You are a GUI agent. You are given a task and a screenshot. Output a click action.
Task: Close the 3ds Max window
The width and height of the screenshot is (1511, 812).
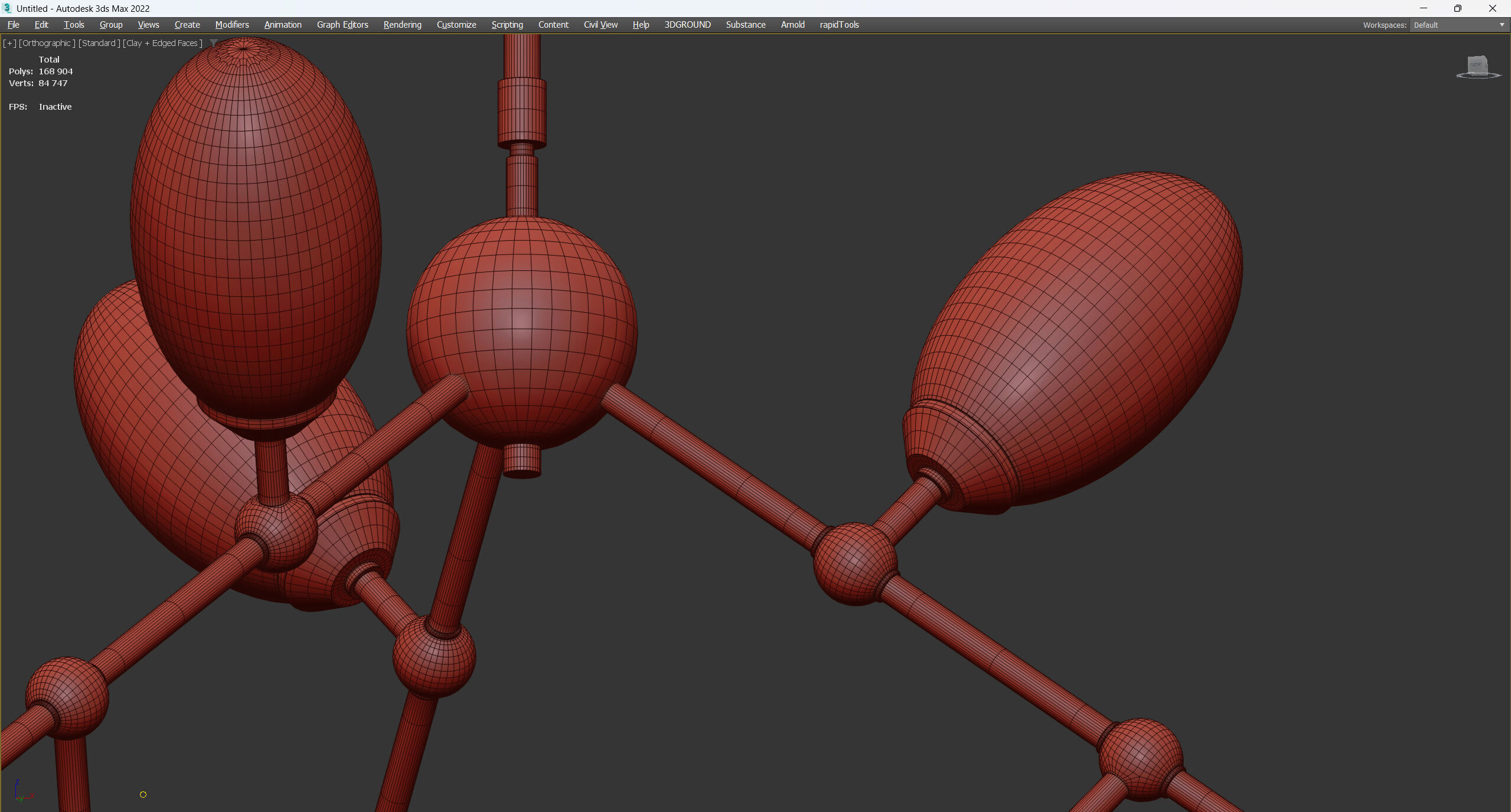point(1493,8)
